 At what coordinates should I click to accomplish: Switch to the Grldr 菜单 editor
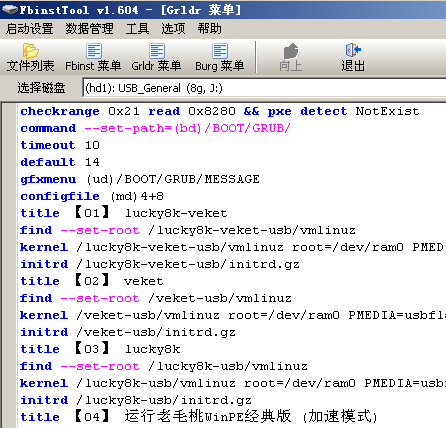[156, 57]
